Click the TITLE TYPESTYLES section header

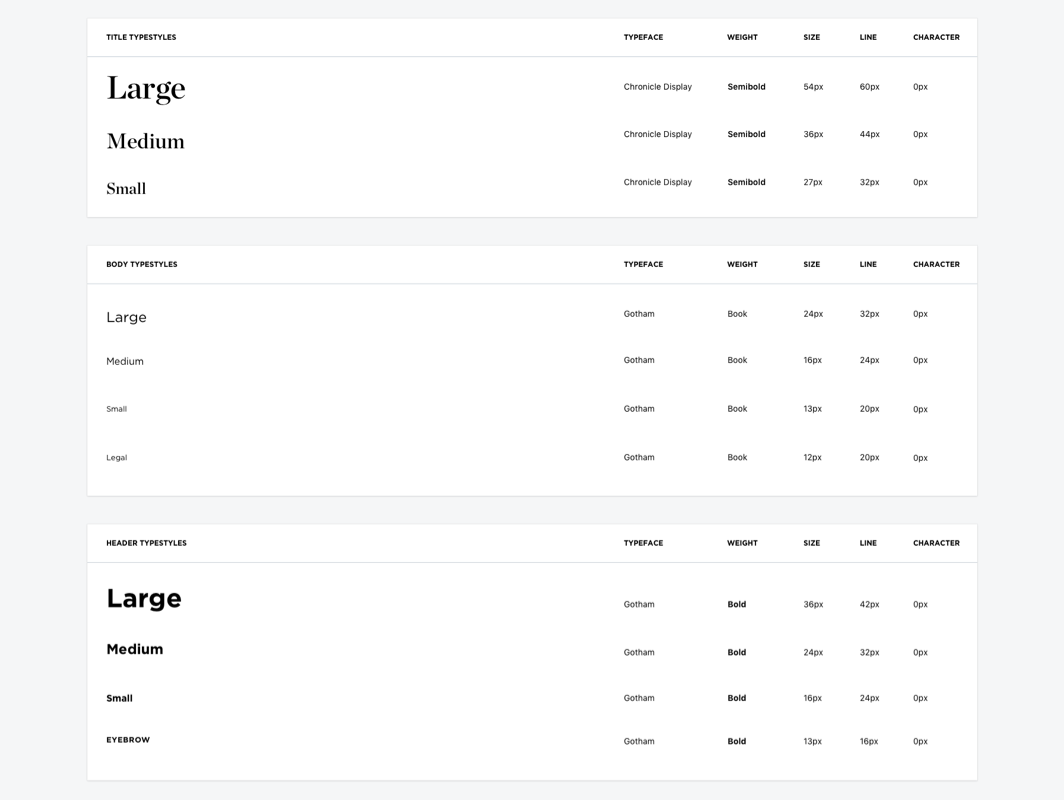tap(142, 37)
